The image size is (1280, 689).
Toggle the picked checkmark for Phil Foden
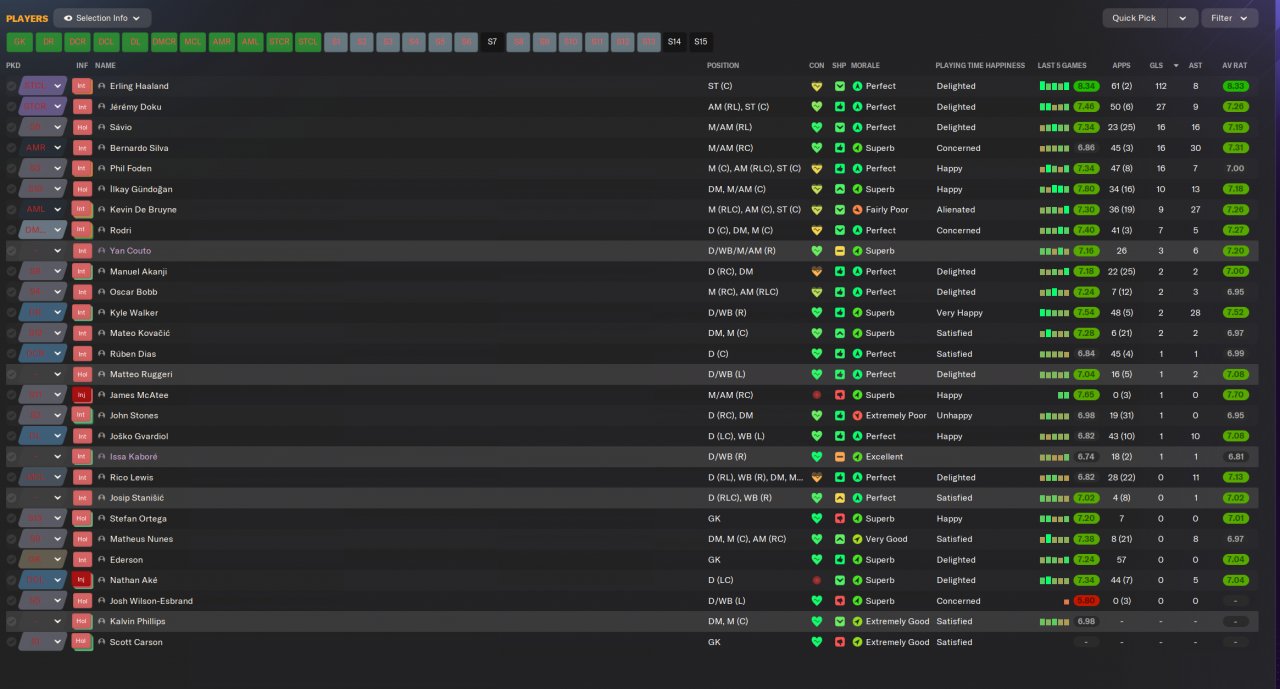[x=12, y=168]
